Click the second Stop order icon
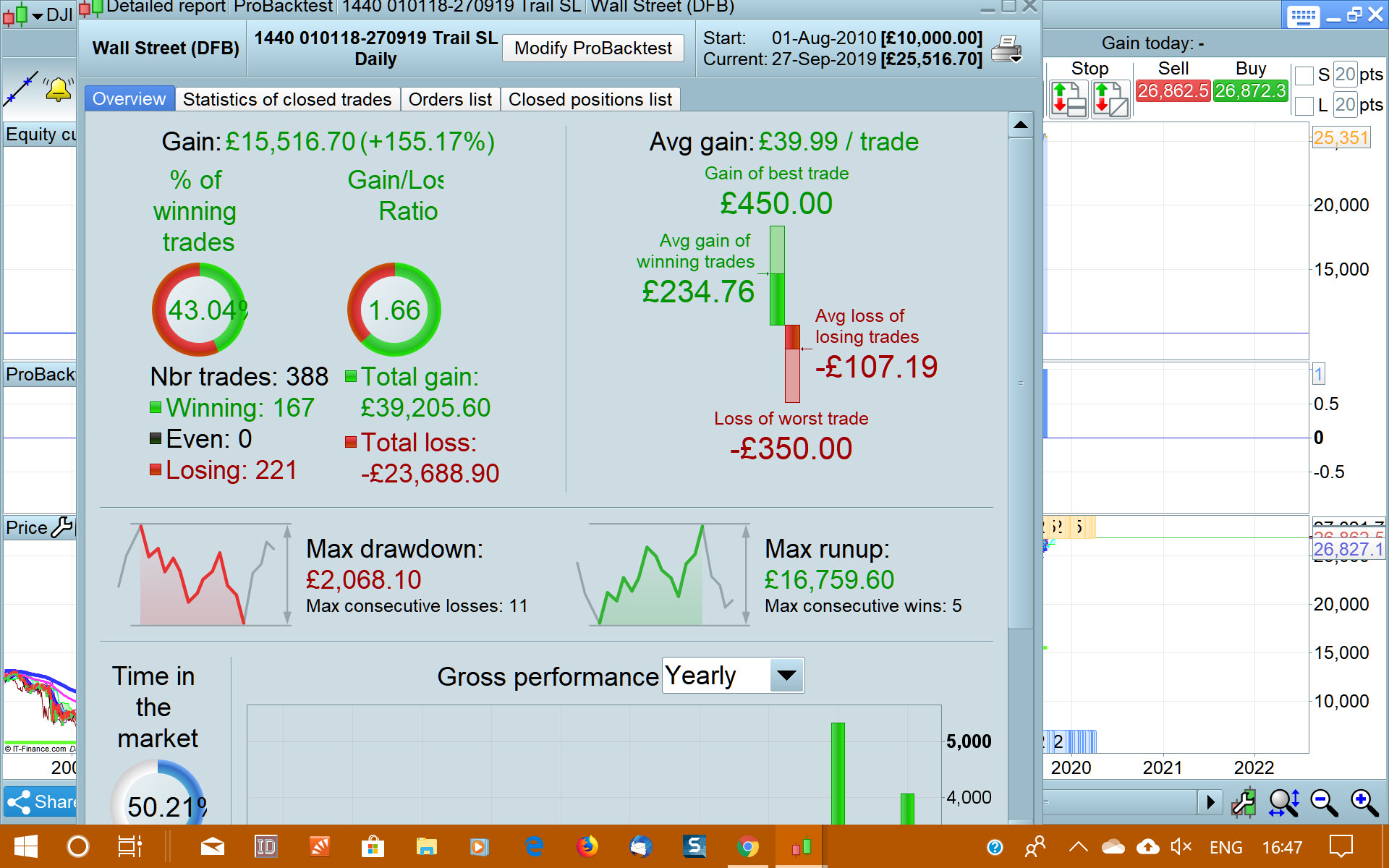The image size is (1389, 868). tap(1110, 99)
